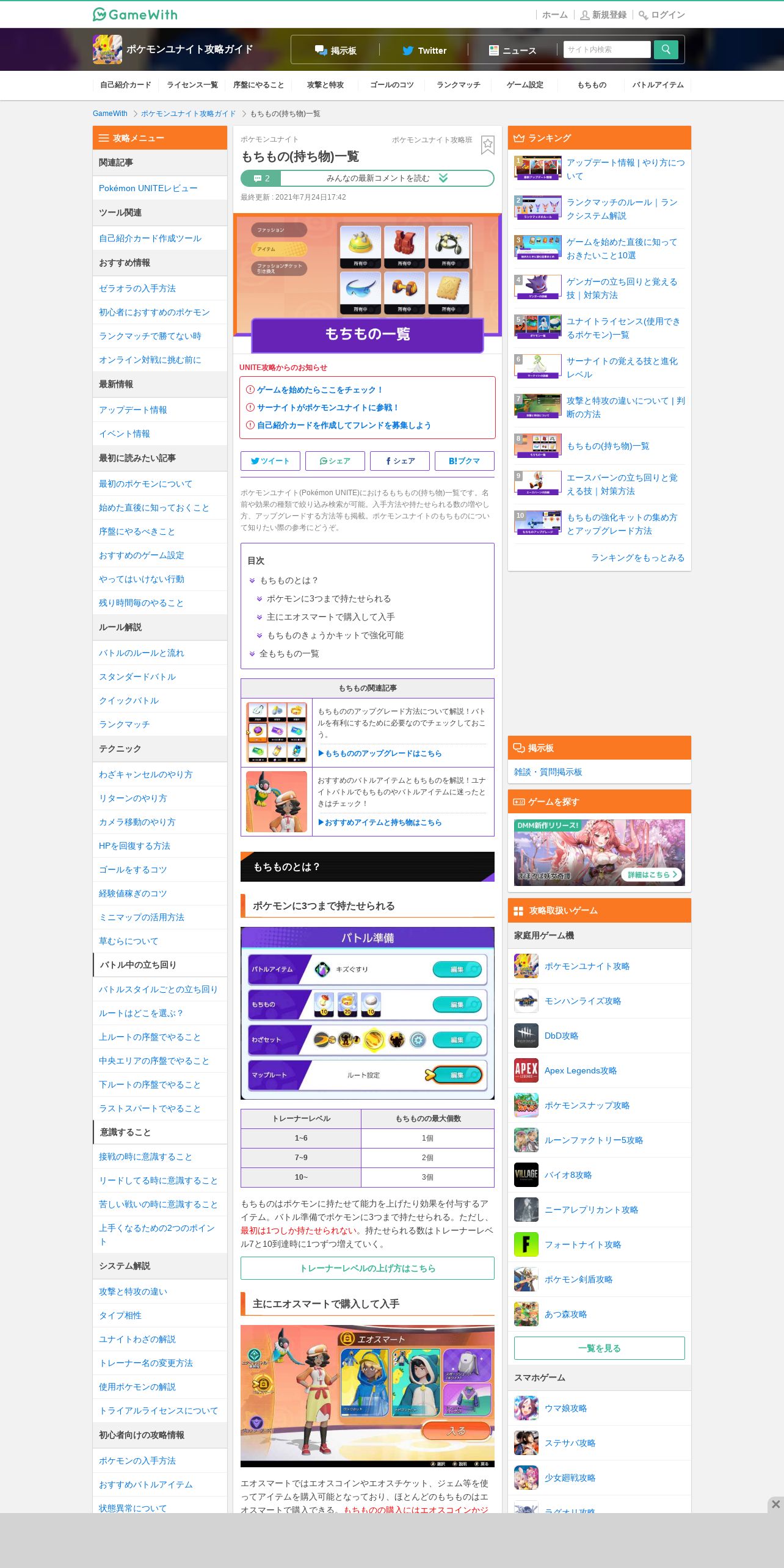Screen dimensions: 784x1568
Task: Click the 新規登録 link
Action: (604, 15)
